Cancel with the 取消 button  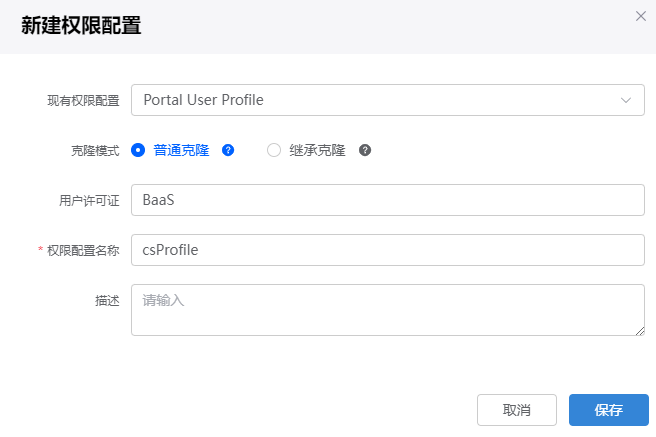point(517,410)
